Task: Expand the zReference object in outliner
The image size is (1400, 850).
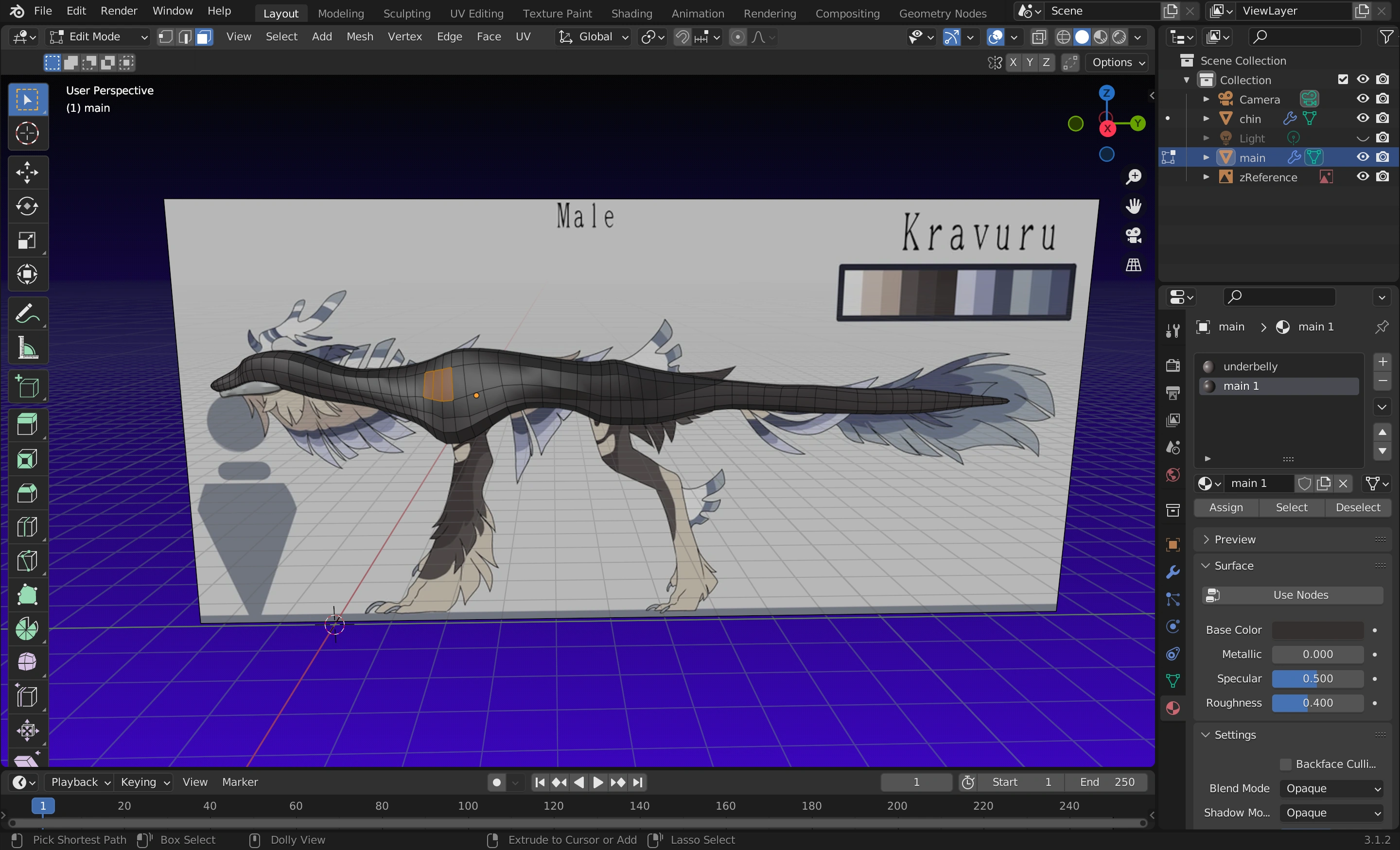Action: pos(1205,177)
